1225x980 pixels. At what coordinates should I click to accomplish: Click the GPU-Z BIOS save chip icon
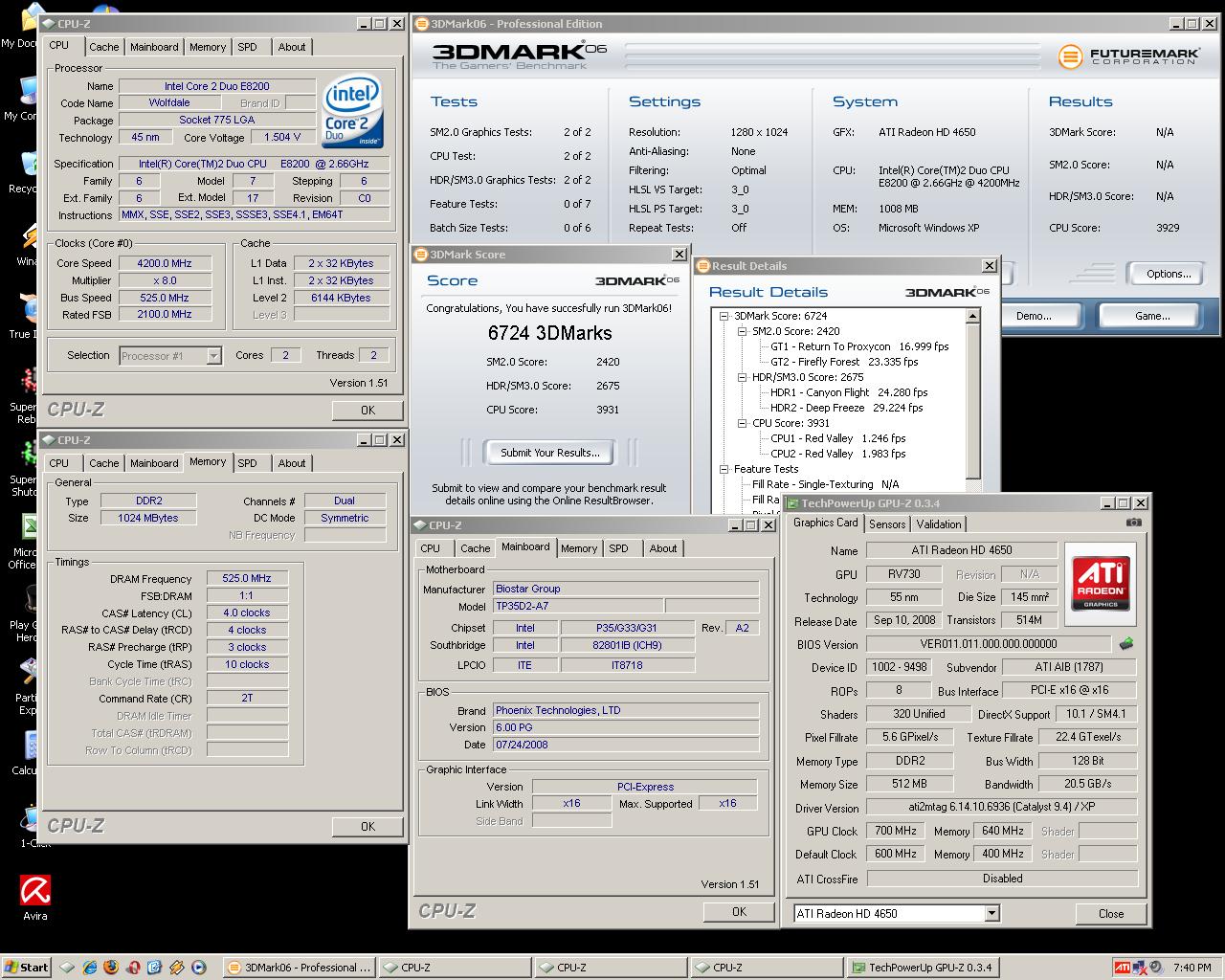coord(1126,644)
